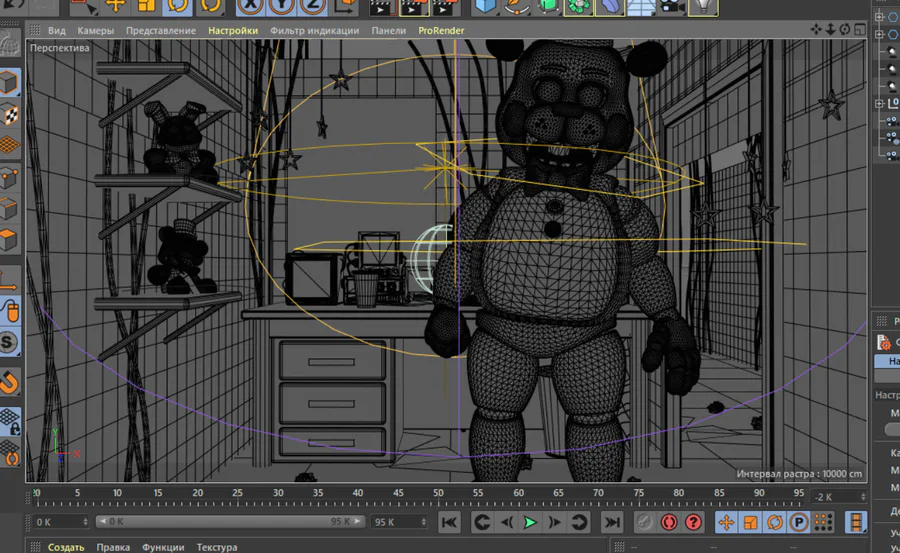Select the Scale tool in top toolbar

[x=146, y=6]
